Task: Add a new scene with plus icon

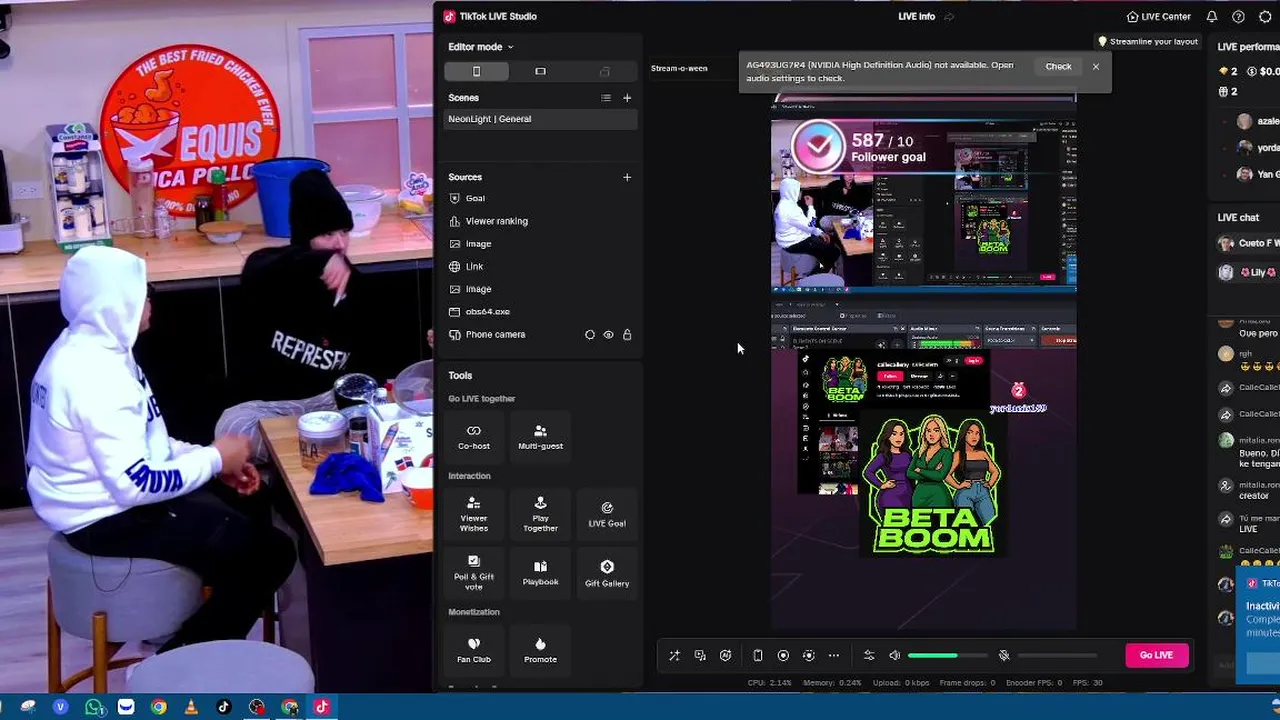Action: (627, 98)
